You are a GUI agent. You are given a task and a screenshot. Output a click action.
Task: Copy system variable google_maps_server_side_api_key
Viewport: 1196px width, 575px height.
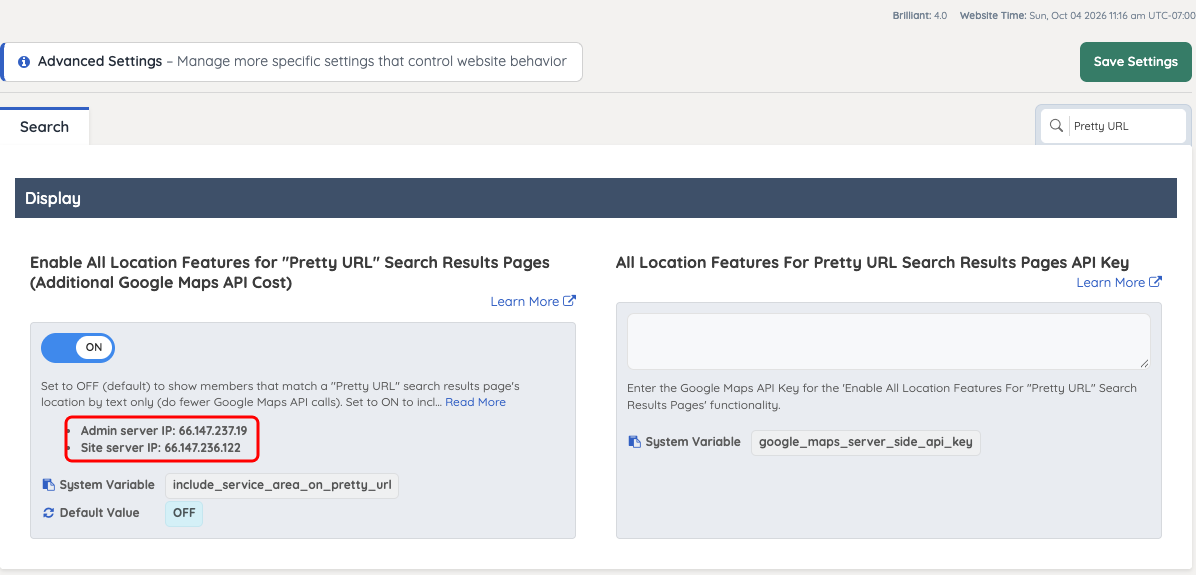[866, 442]
